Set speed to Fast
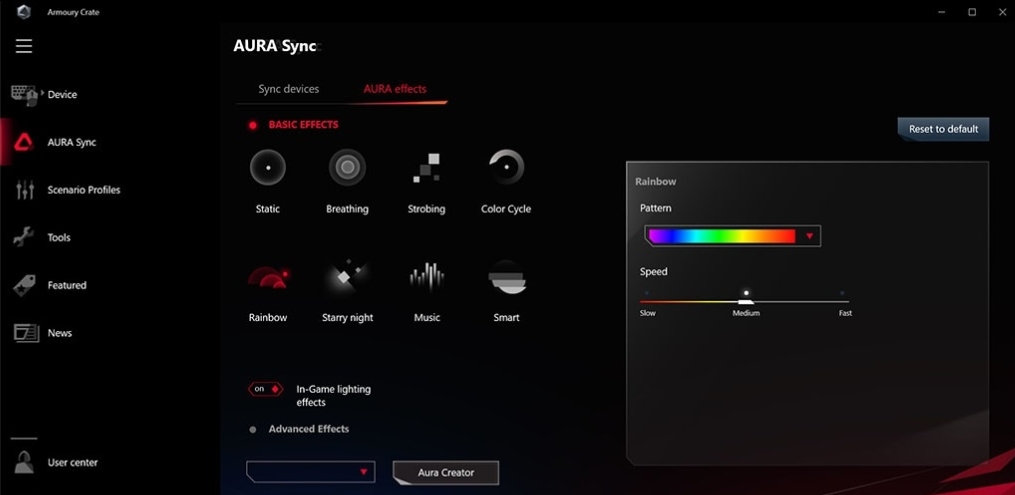The height and width of the screenshot is (495, 1015). (845, 313)
